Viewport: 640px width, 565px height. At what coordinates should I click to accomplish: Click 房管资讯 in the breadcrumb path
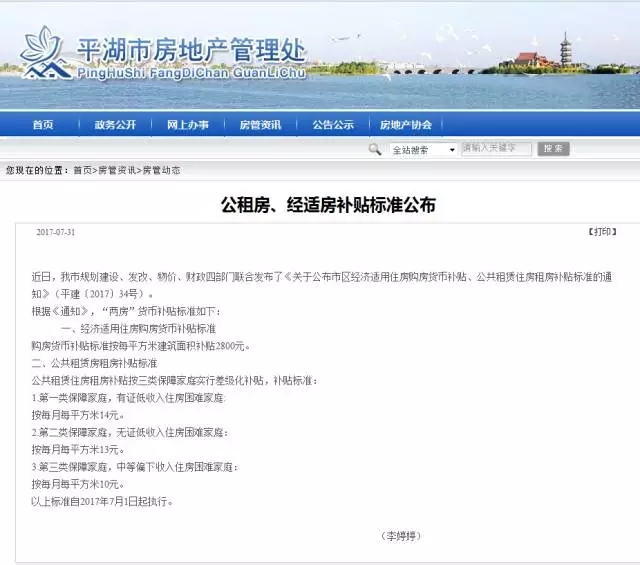click(x=118, y=171)
